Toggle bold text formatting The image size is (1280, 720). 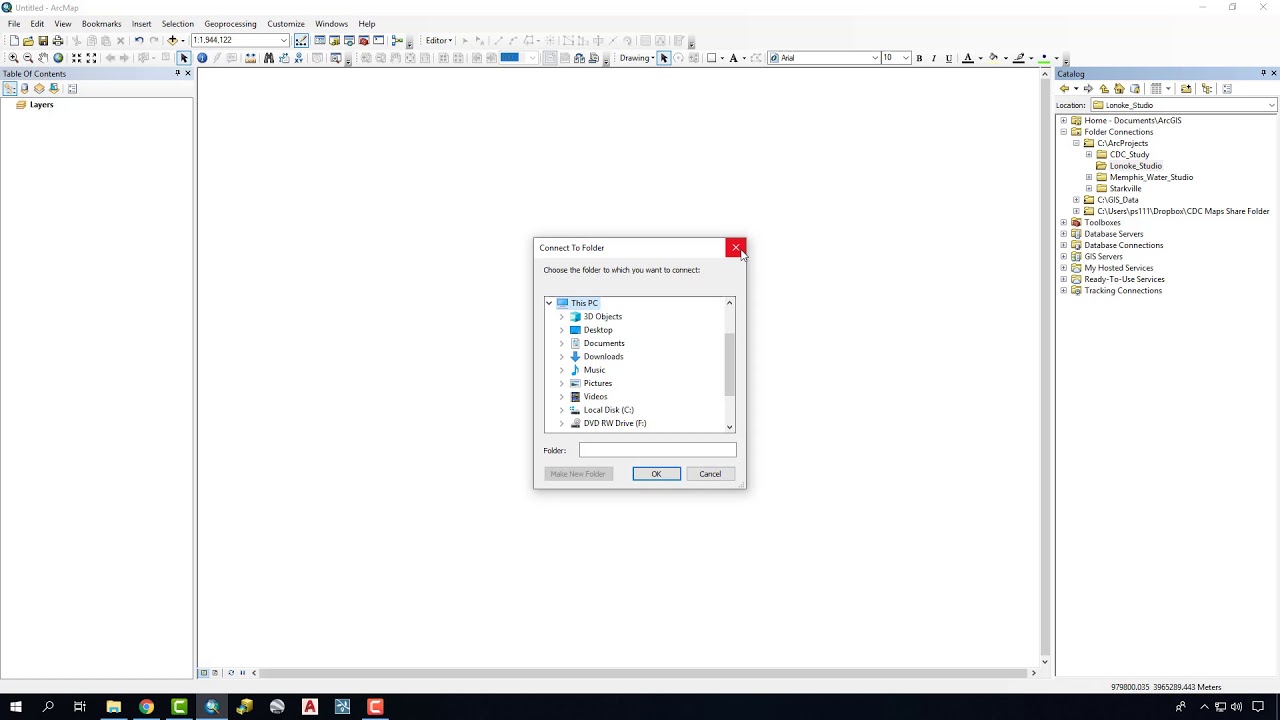click(919, 58)
